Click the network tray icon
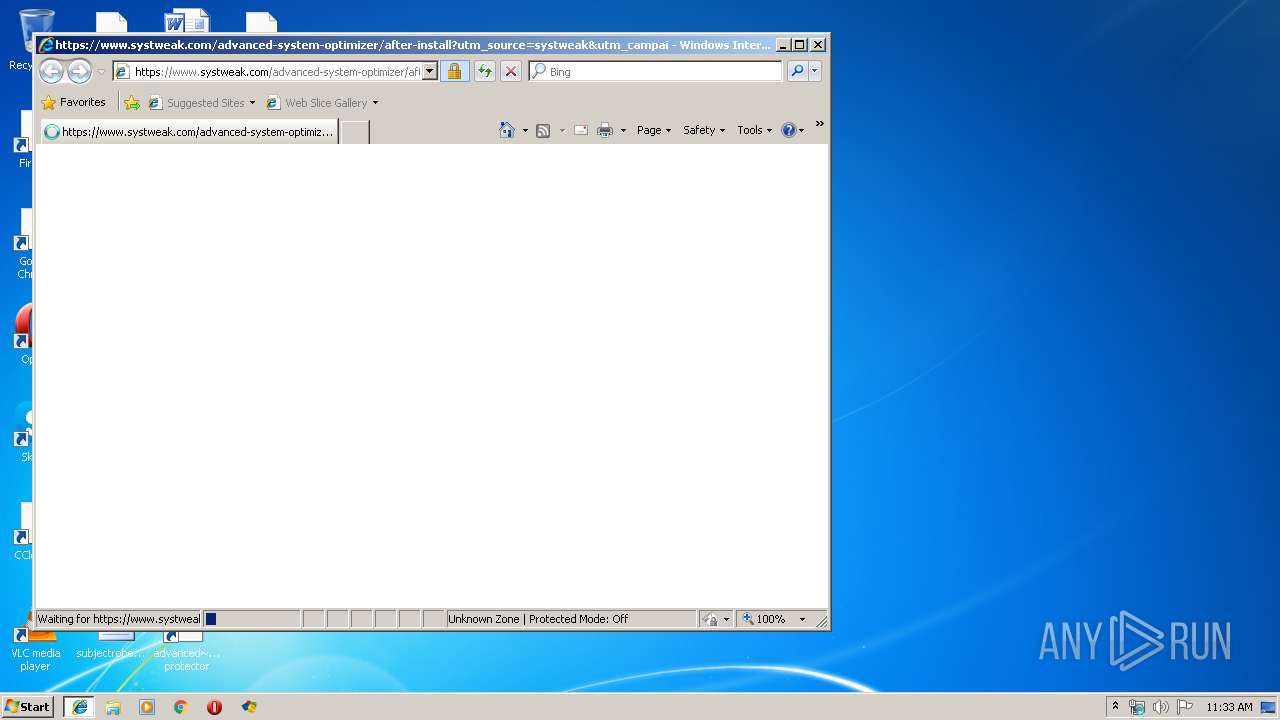This screenshot has width=1280, height=720. pos(1137,707)
